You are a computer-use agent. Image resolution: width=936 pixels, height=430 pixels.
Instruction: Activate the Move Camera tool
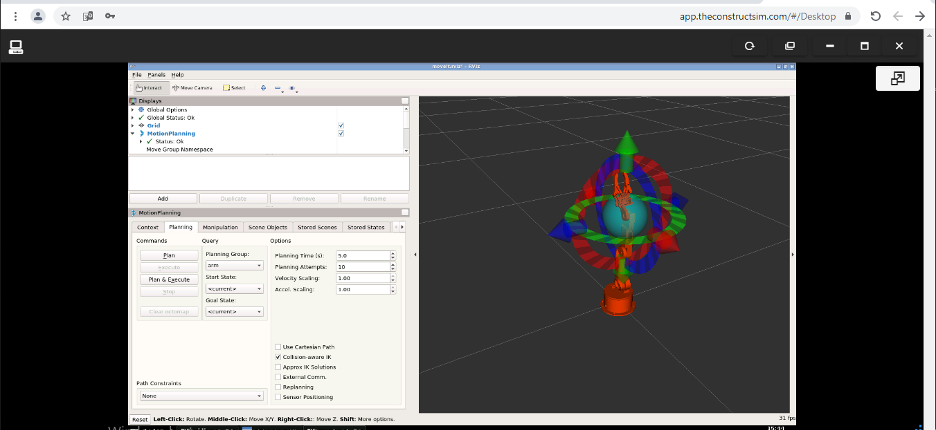point(192,88)
